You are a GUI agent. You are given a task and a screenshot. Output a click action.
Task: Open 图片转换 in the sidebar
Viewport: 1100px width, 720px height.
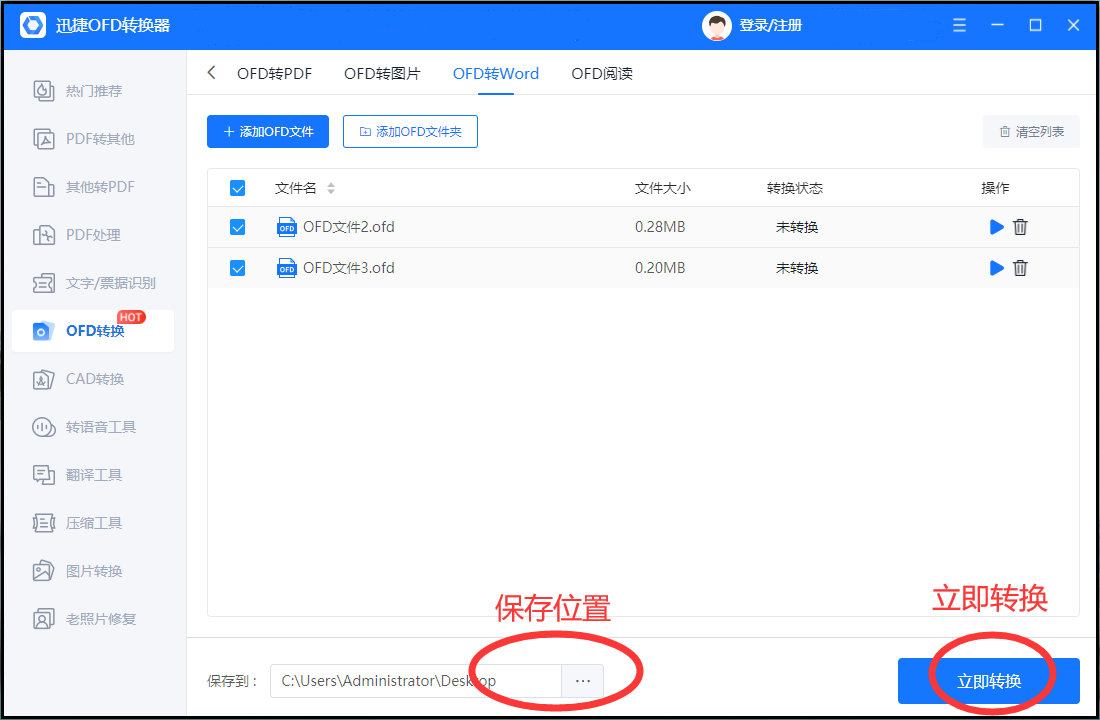93,571
